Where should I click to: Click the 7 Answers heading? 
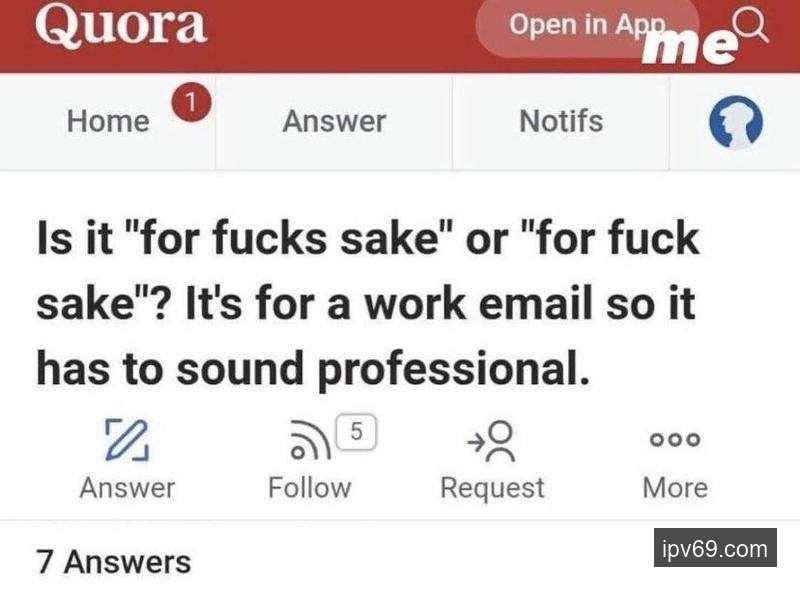[x=113, y=561]
